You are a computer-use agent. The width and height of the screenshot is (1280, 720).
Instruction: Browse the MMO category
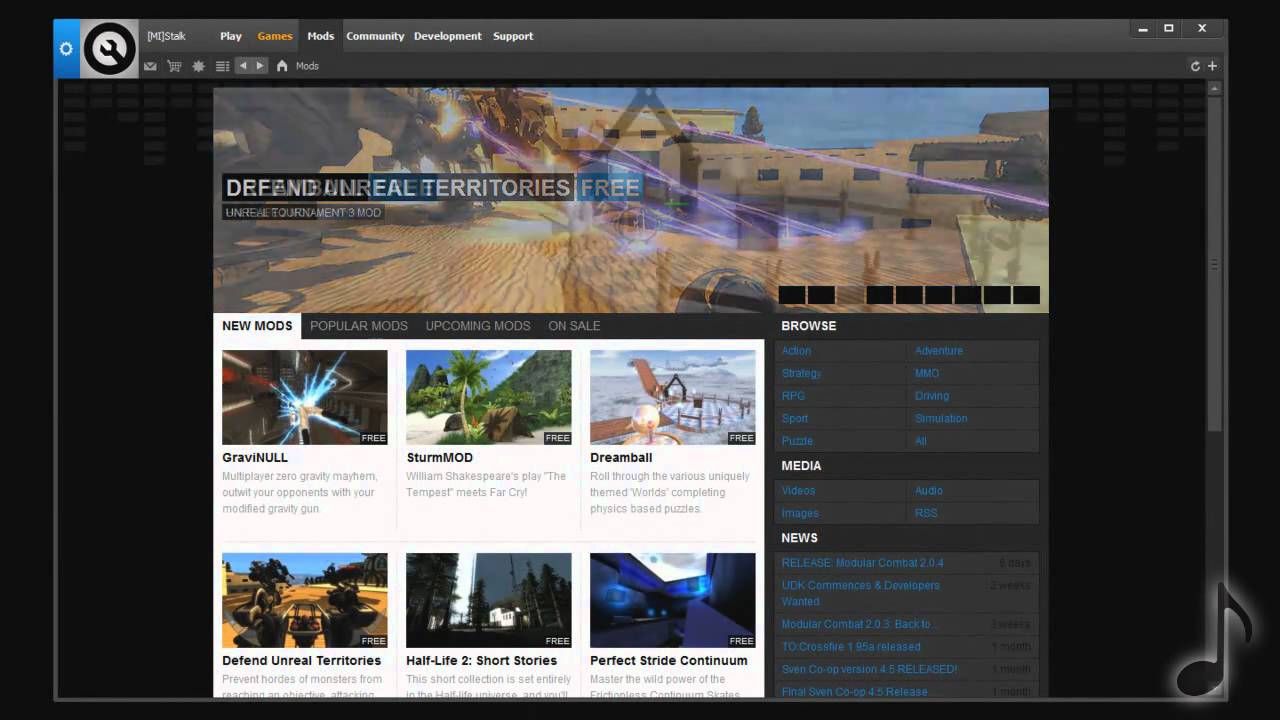927,373
